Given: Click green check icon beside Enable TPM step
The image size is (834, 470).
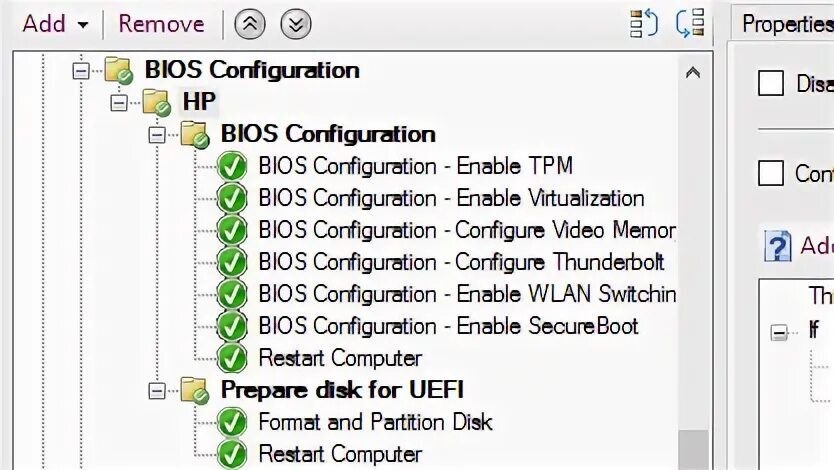Looking at the screenshot, I should coord(232,166).
